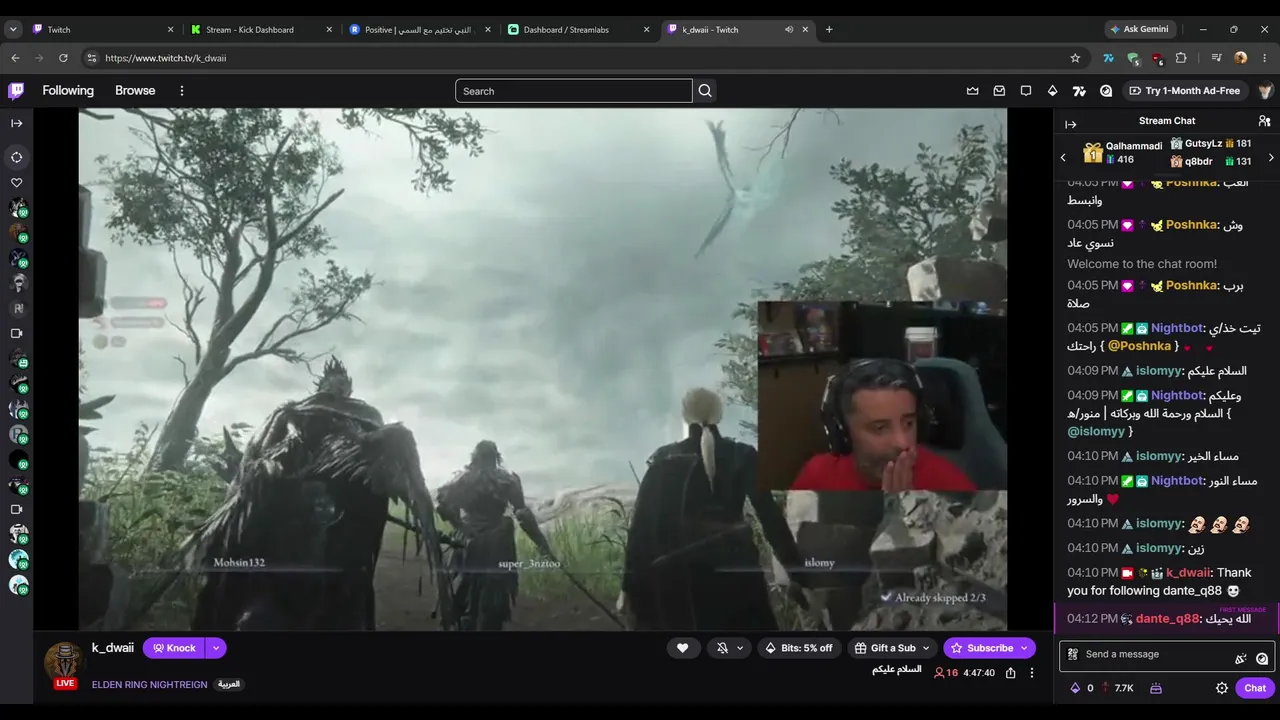This screenshot has width=1280, height=720.
Task: Open the media controls icon in browser toolbar
Action: tap(1216, 58)
